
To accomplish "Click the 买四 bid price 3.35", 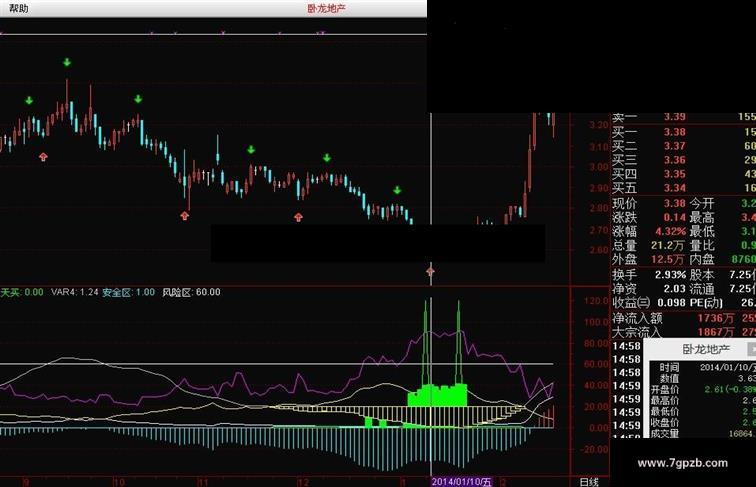I will (675, 174).
